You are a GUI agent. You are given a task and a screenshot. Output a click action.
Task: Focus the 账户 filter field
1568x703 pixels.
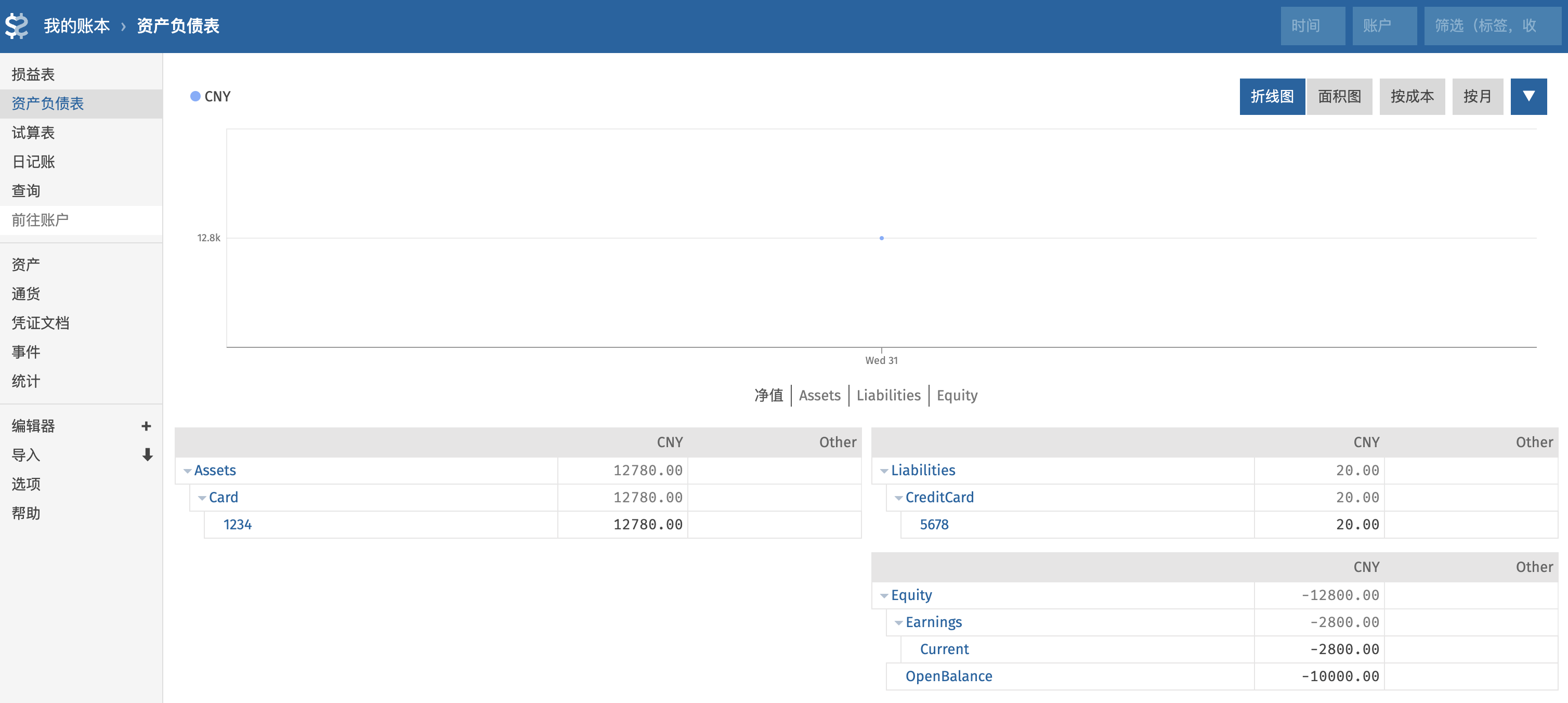1385,26
